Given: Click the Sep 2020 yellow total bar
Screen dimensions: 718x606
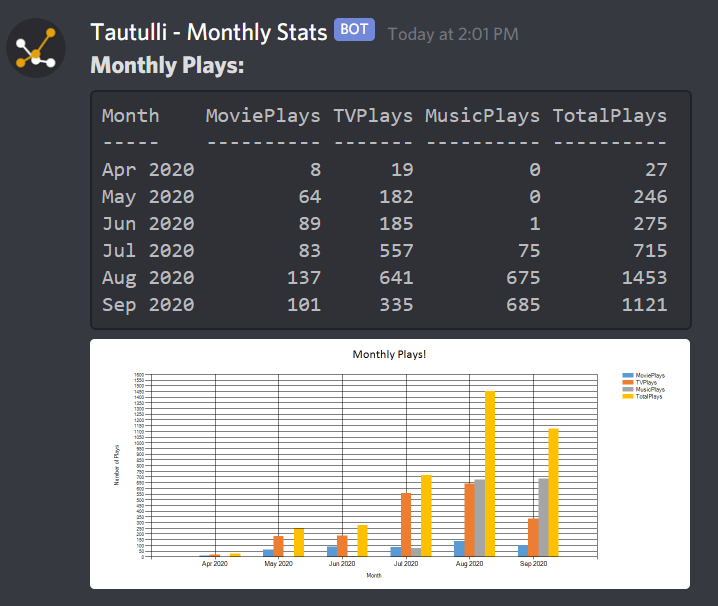Looking at the screenshot, I should click(x=553, y=492).
